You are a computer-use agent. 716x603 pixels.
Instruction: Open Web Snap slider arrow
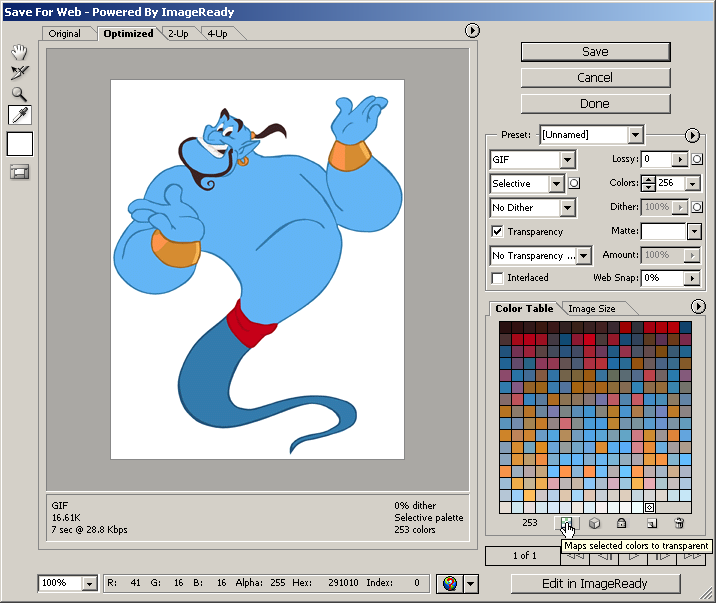[692, 278]
